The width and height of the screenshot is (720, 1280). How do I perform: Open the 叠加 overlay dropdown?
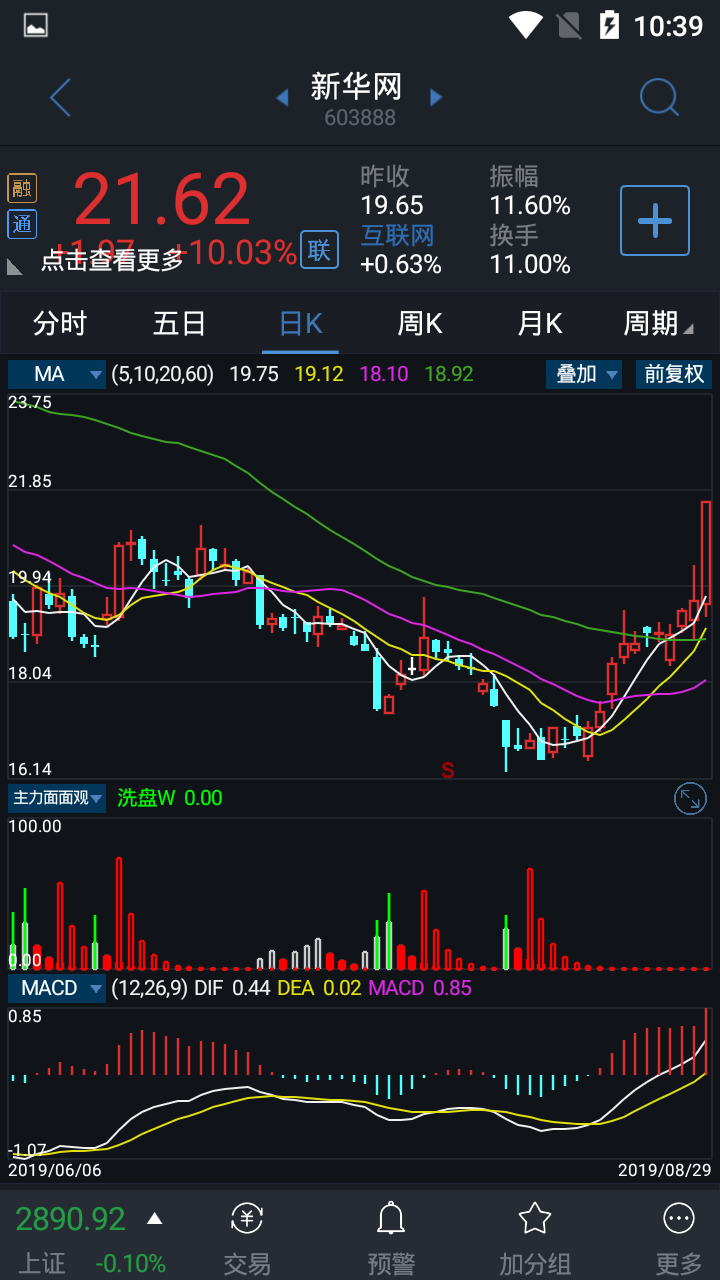click(x=584, y=374)
